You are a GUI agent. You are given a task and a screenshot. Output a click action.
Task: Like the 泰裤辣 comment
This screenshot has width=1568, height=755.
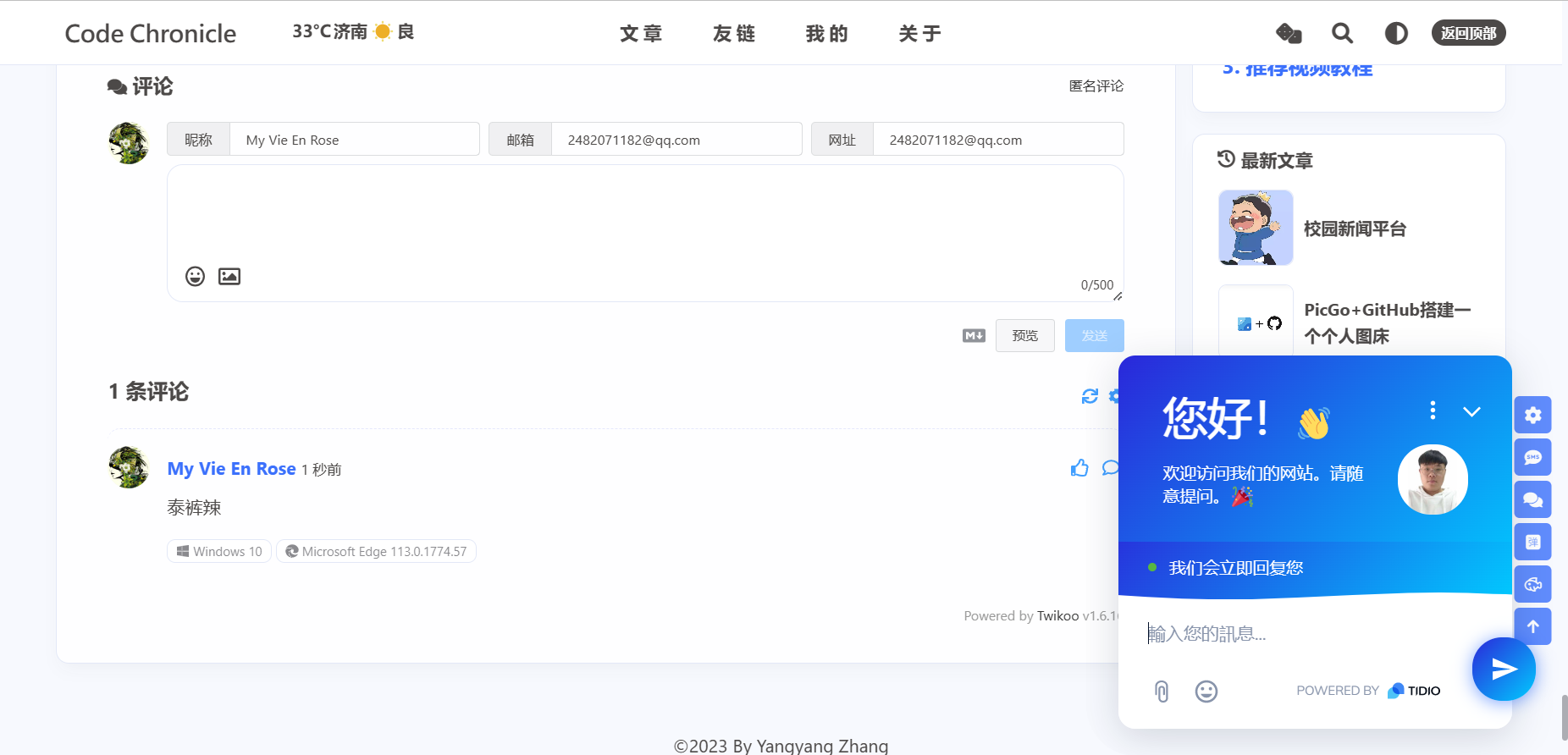[x=1079, y=468]
